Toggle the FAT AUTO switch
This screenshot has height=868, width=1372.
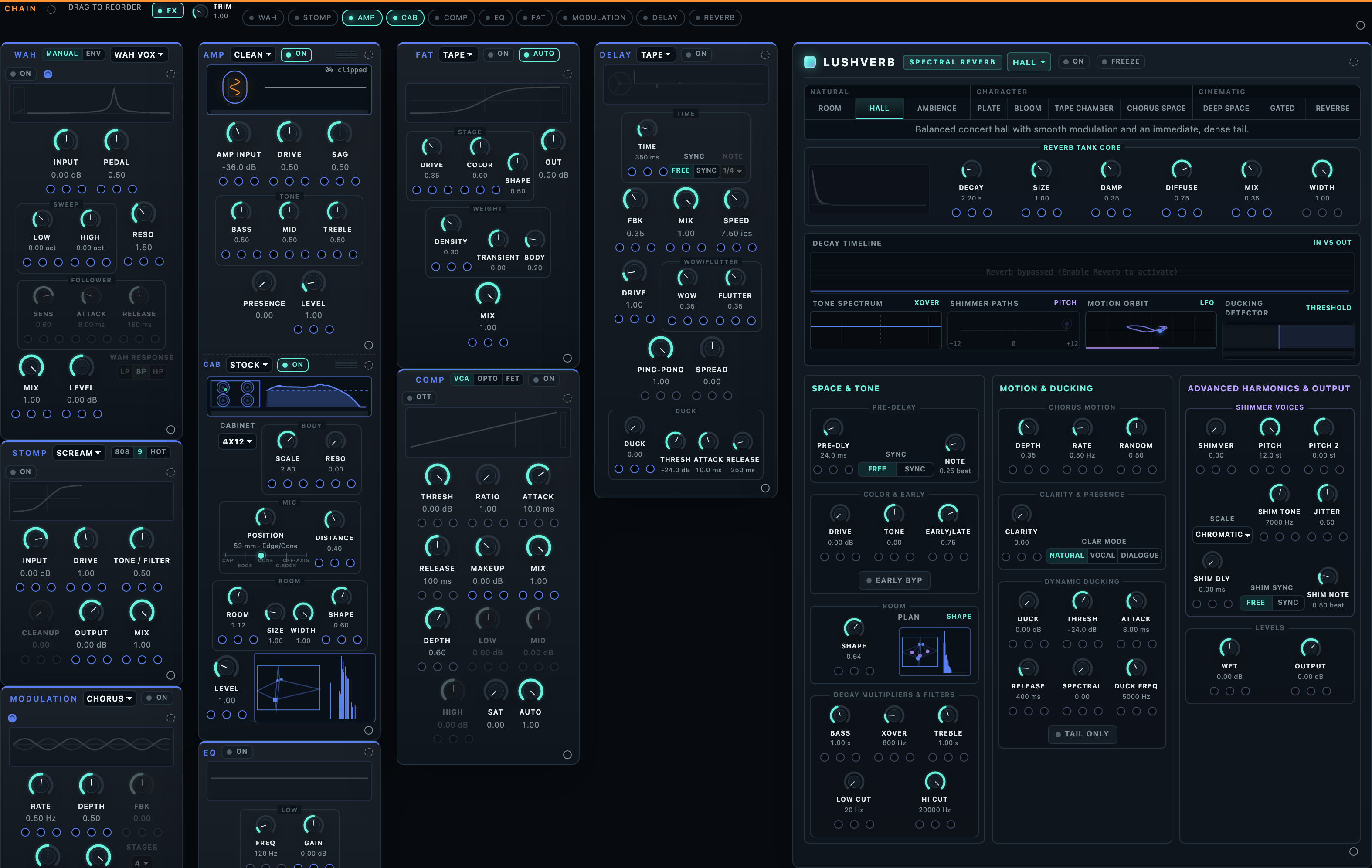539,54
